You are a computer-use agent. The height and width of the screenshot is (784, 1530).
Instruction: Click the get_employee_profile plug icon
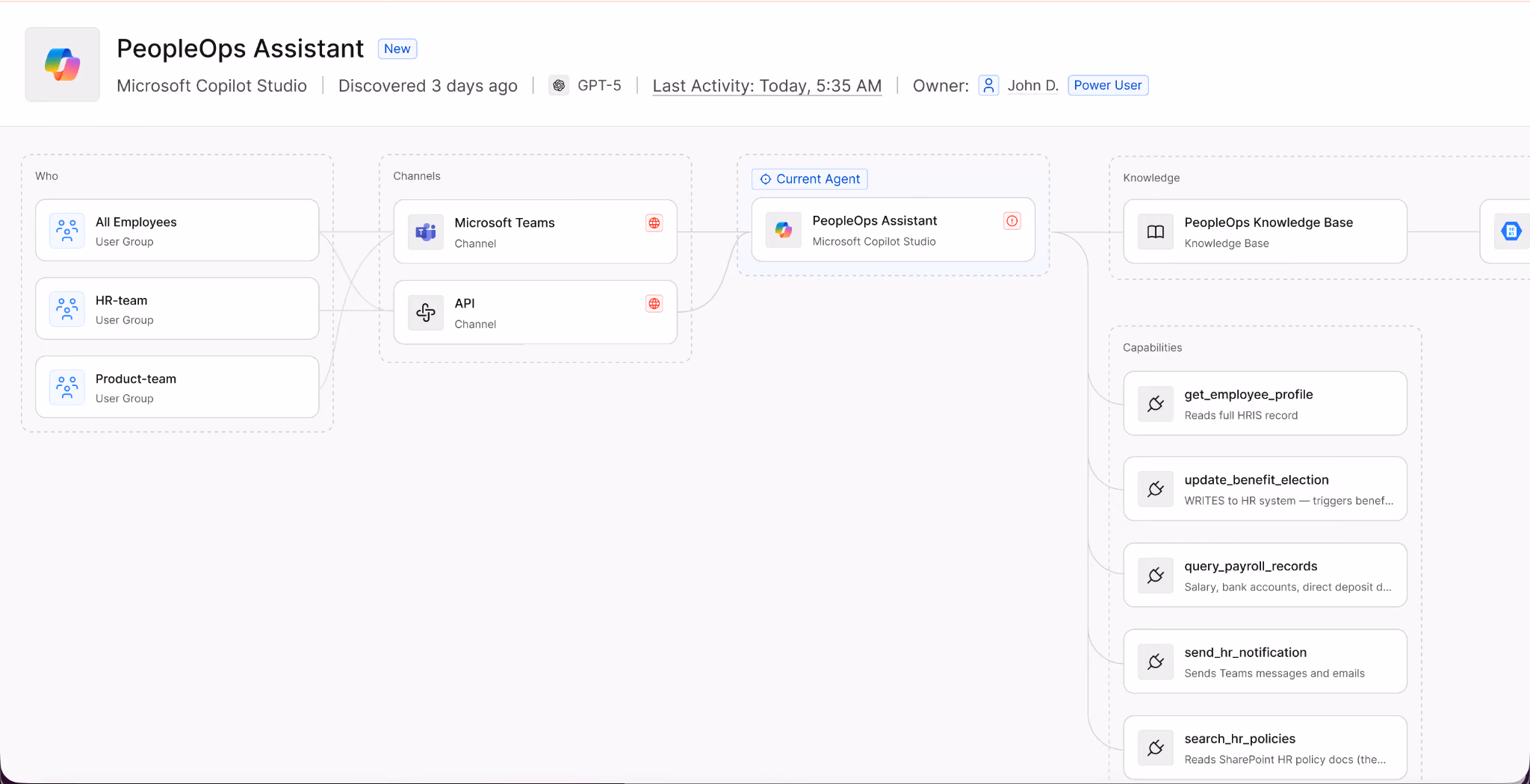coord(1156,404)
